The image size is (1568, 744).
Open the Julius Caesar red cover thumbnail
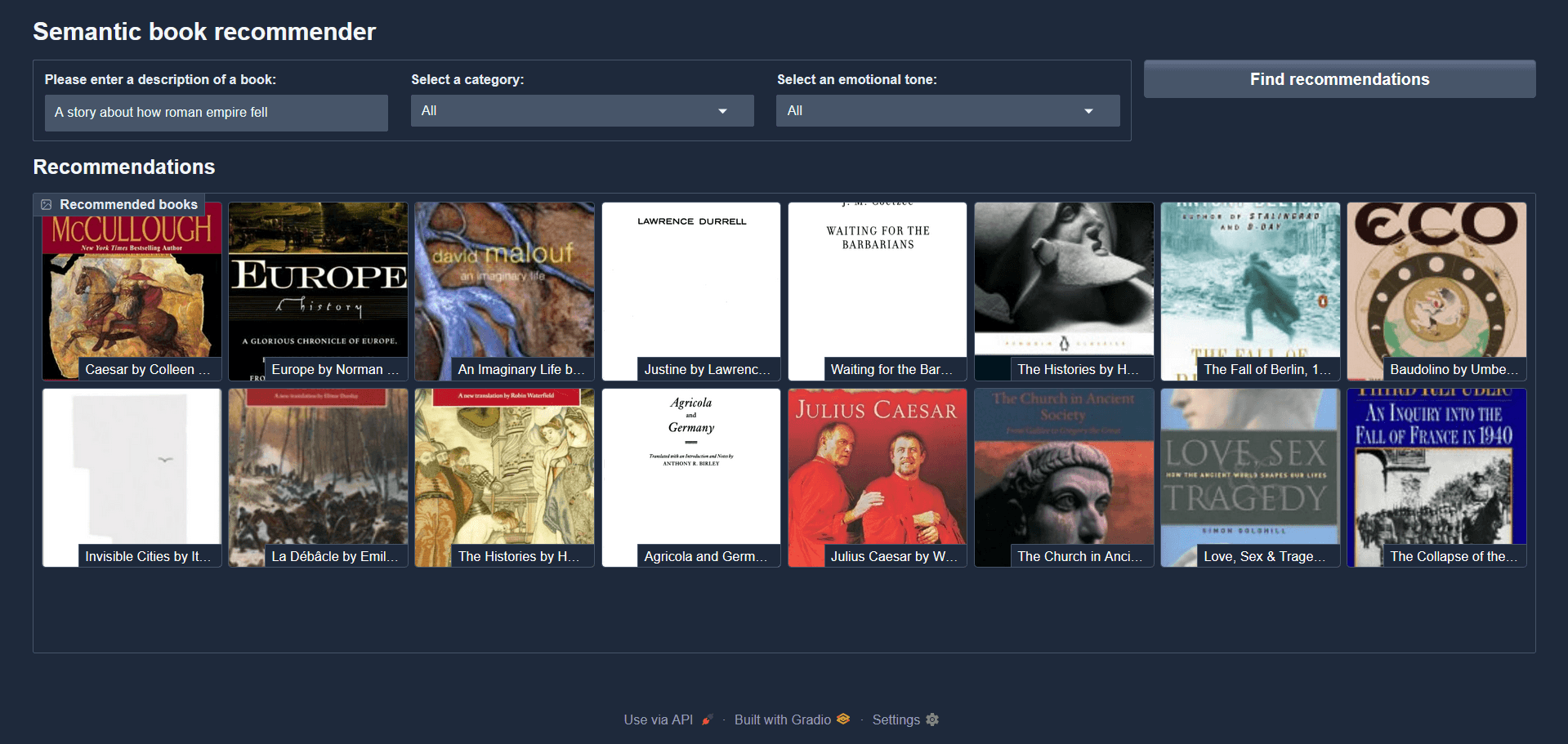[878, 478]
